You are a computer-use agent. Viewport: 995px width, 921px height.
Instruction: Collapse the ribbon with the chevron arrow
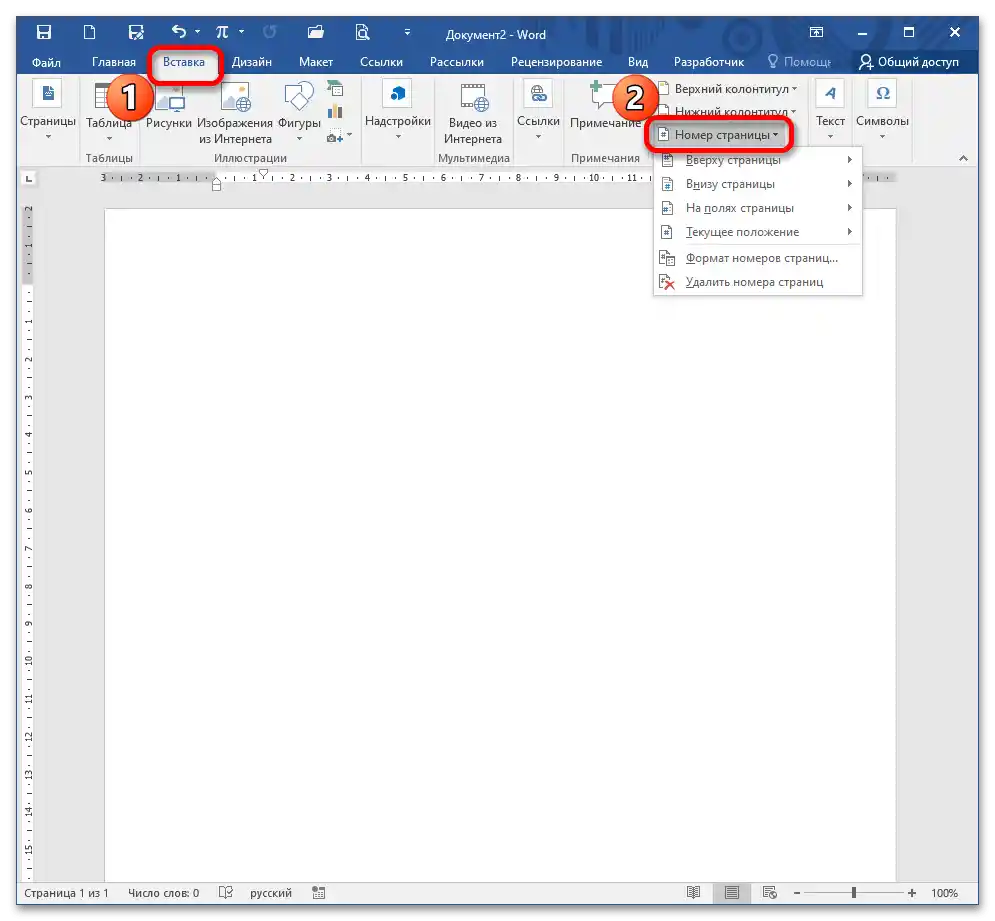[x=963, y=158]
